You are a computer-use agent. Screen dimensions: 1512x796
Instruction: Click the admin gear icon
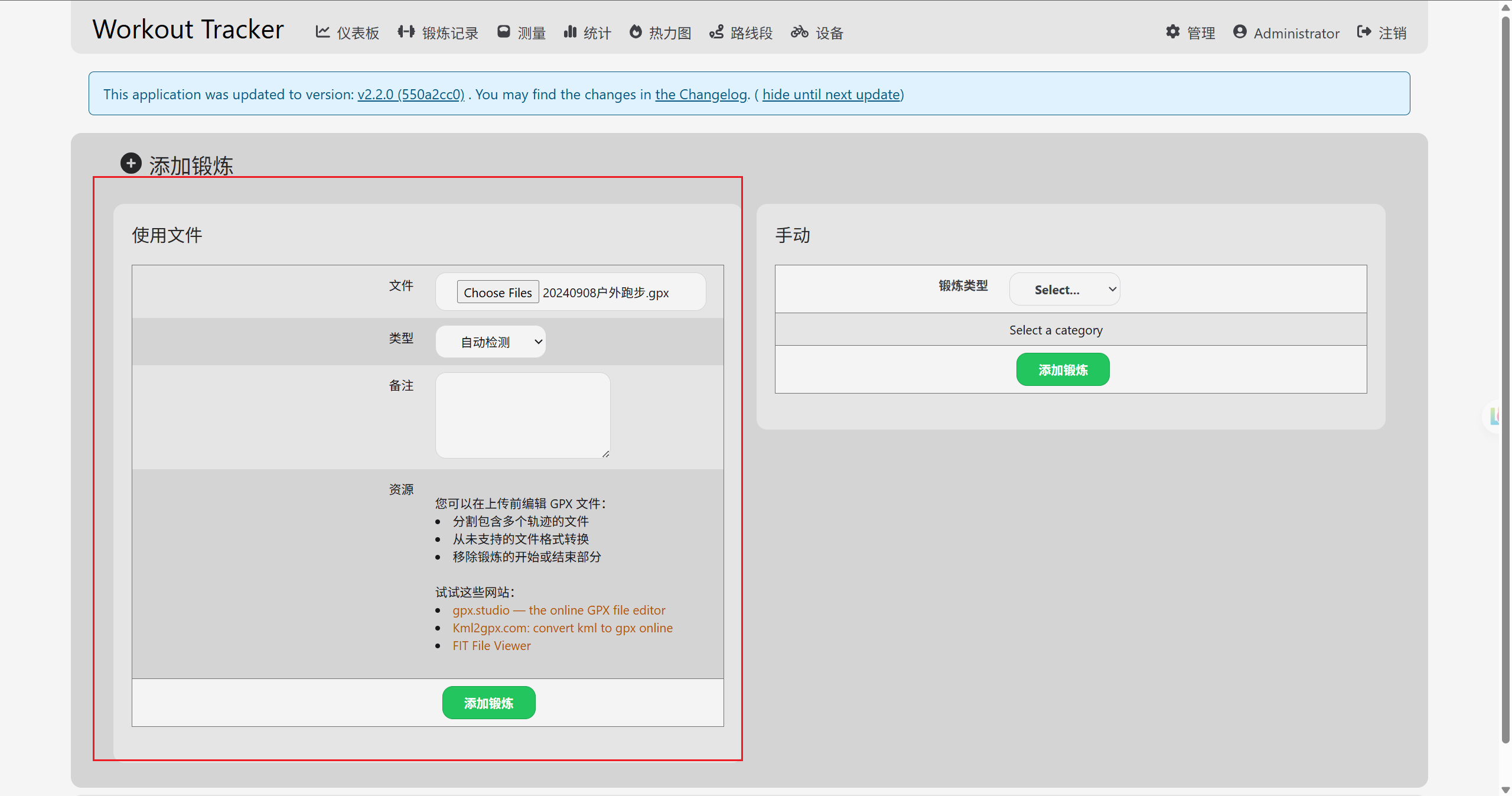tap(1172, 32)
